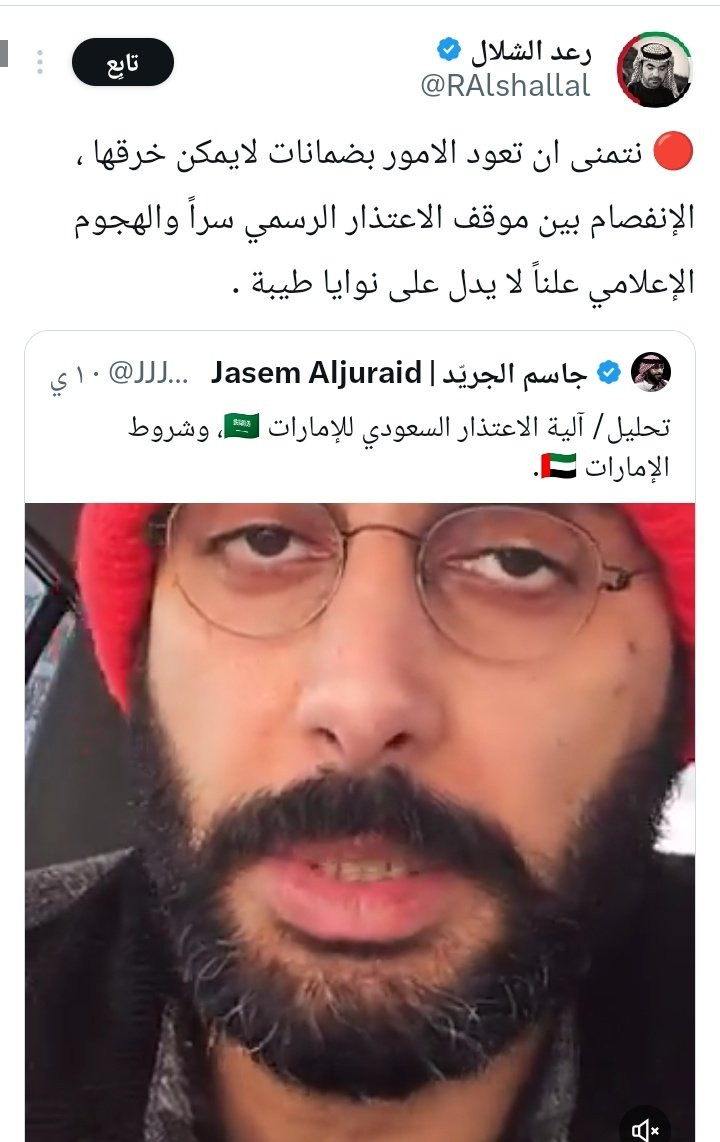The width and height of the screenshot is (720, 1142).
Task: Click verified badge beside رعد الشلال
Action: click(x=448, y=50)
